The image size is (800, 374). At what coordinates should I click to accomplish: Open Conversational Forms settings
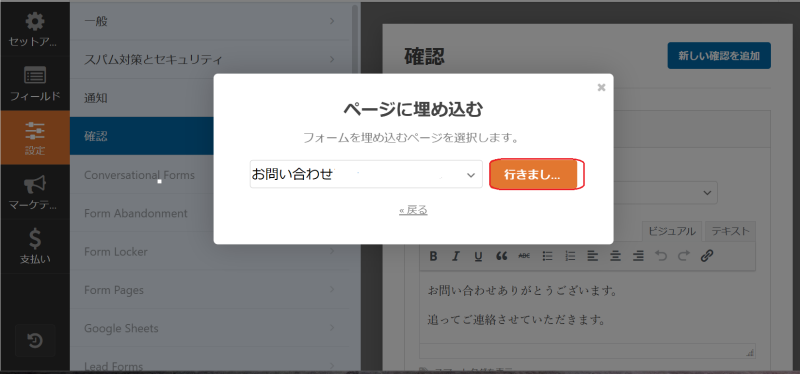(x=142, y=175)
